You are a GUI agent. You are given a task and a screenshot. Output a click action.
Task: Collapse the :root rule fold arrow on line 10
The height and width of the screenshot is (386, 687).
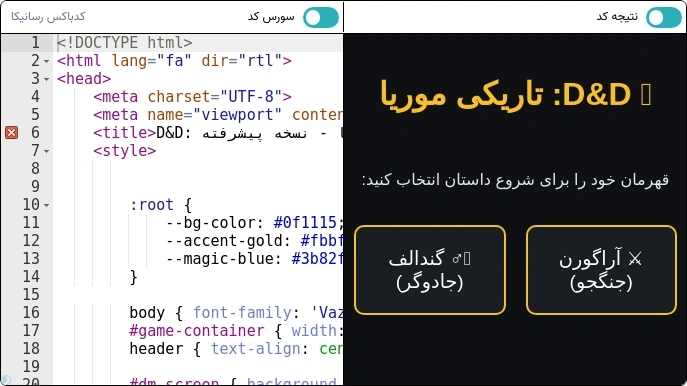(x=46, y=205)
